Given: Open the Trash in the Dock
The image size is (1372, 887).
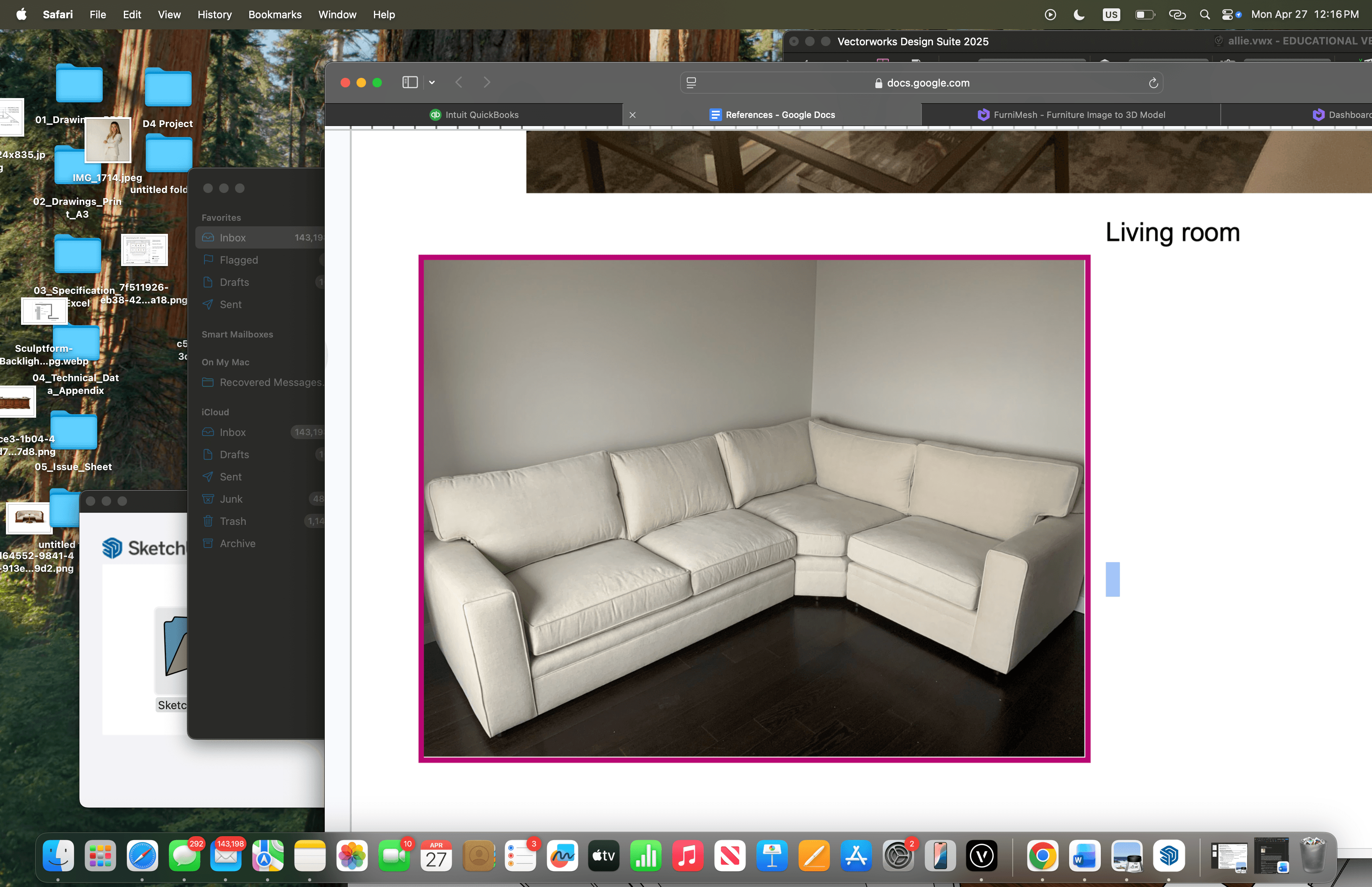Looking at the screenshot, I should click(1313, 855).
